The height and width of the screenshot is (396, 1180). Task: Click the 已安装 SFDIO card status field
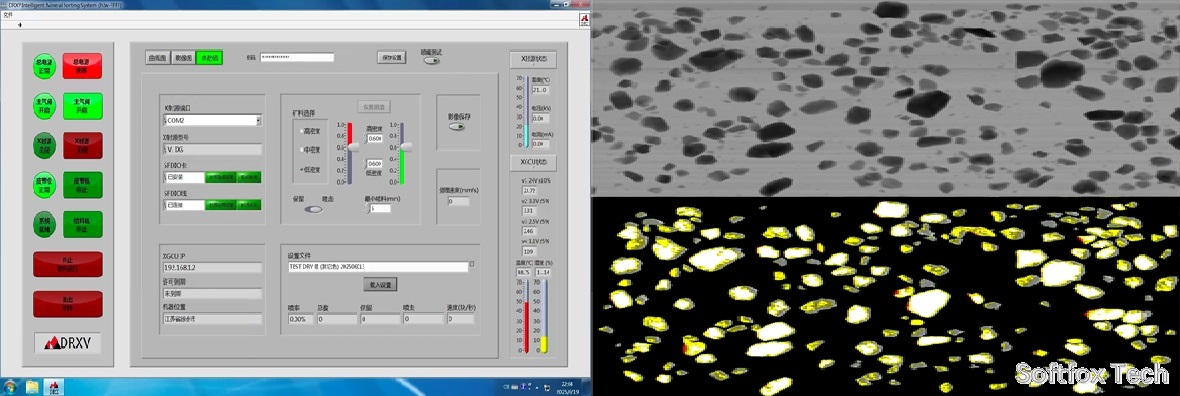click(184, 178)
